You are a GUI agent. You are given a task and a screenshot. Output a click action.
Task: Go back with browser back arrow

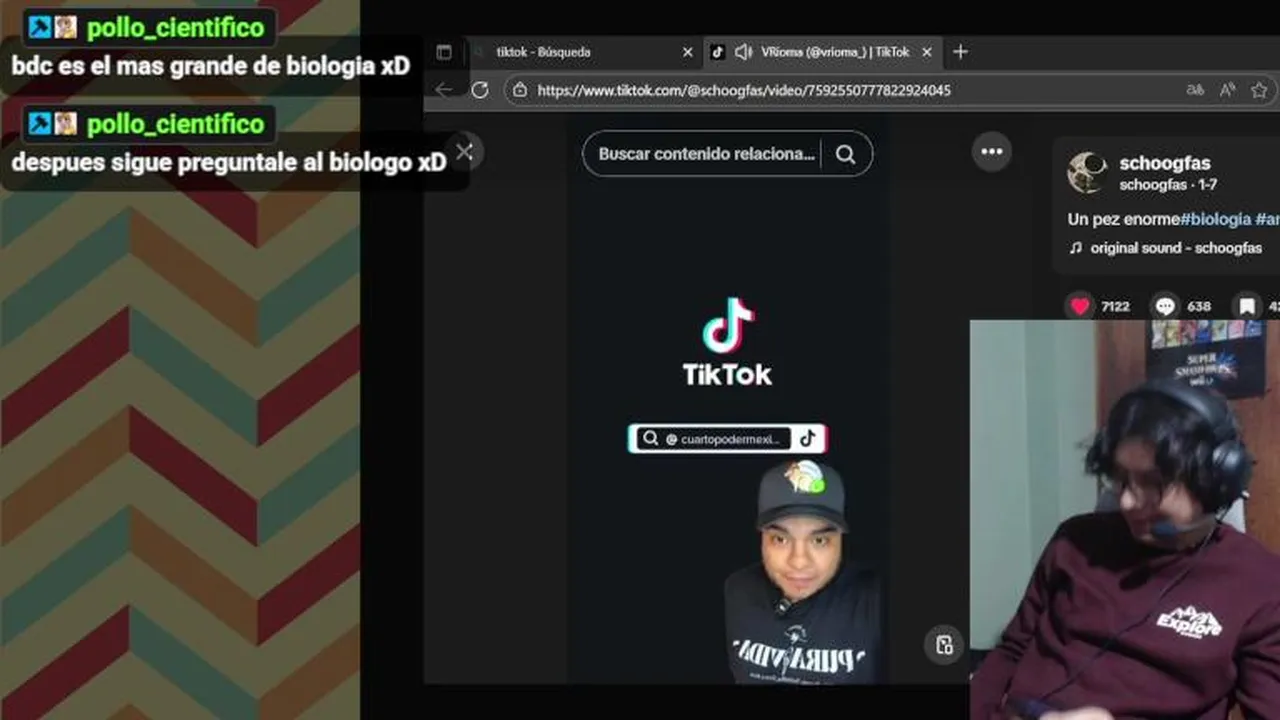point(444,90)
